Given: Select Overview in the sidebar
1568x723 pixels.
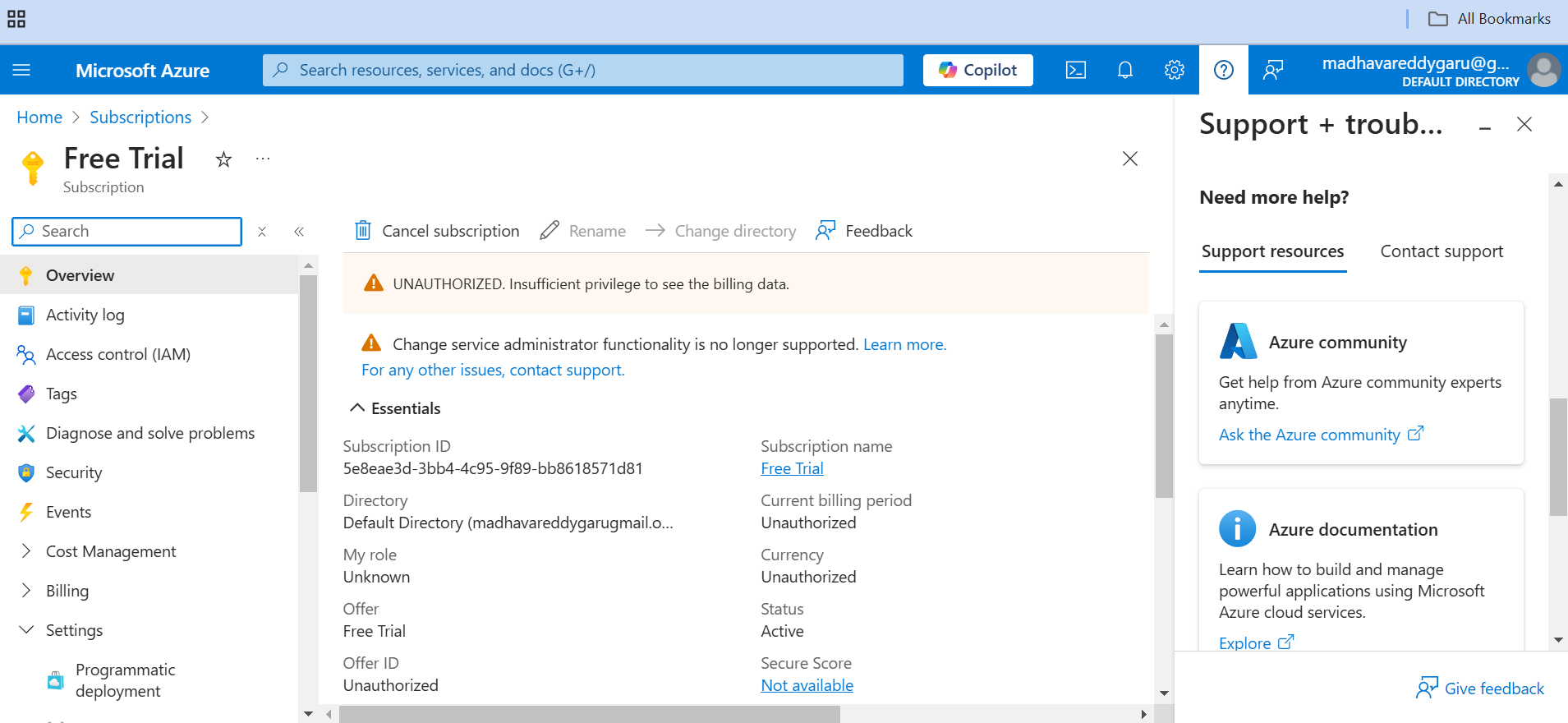Looking at the screenshot, I should pyautogui.click(x=149, y=275).
